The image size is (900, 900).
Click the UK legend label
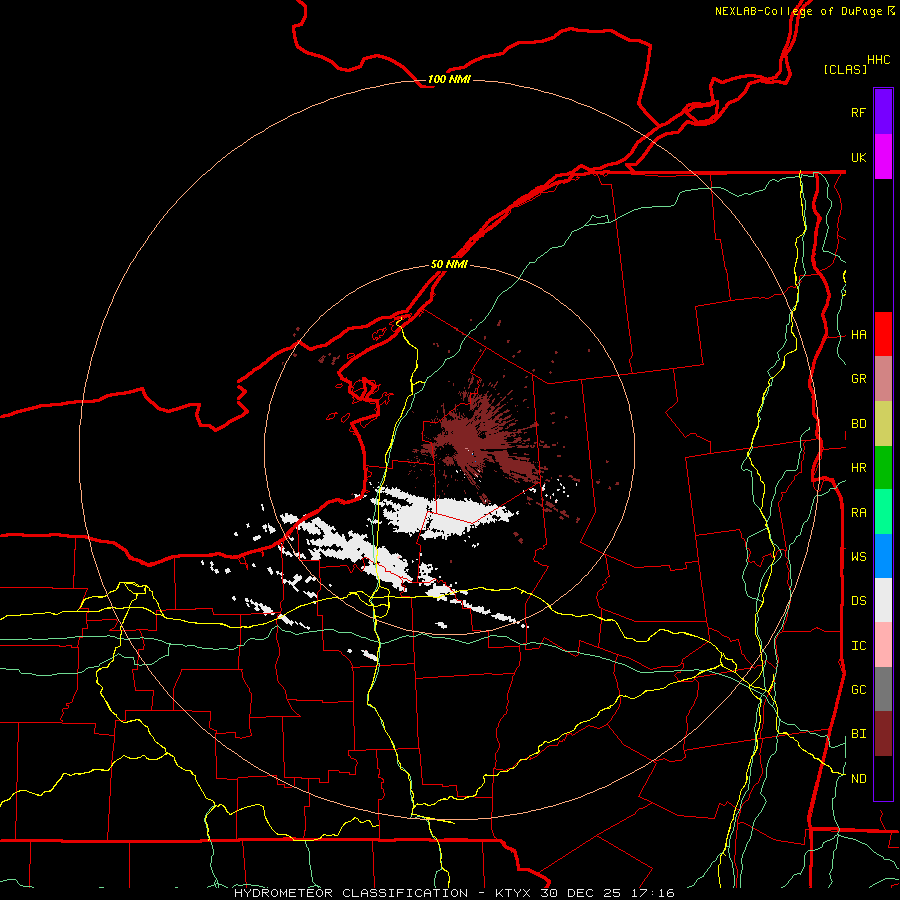(x=858, y=157)
